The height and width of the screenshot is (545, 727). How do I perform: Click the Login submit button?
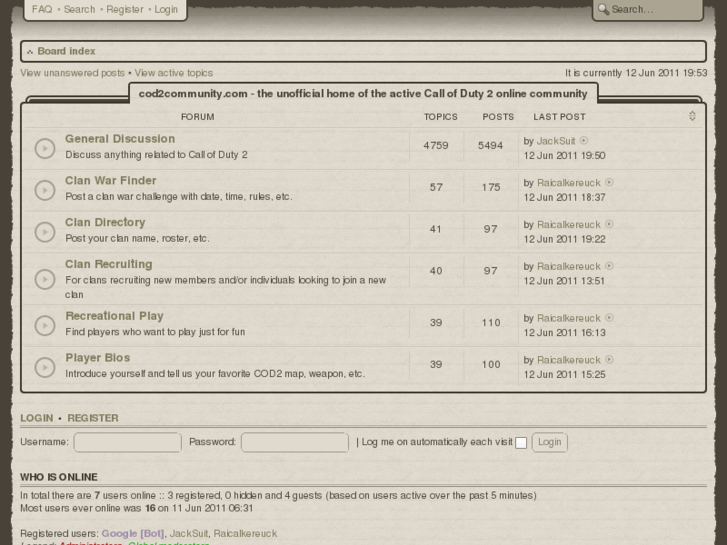[549, 442]
